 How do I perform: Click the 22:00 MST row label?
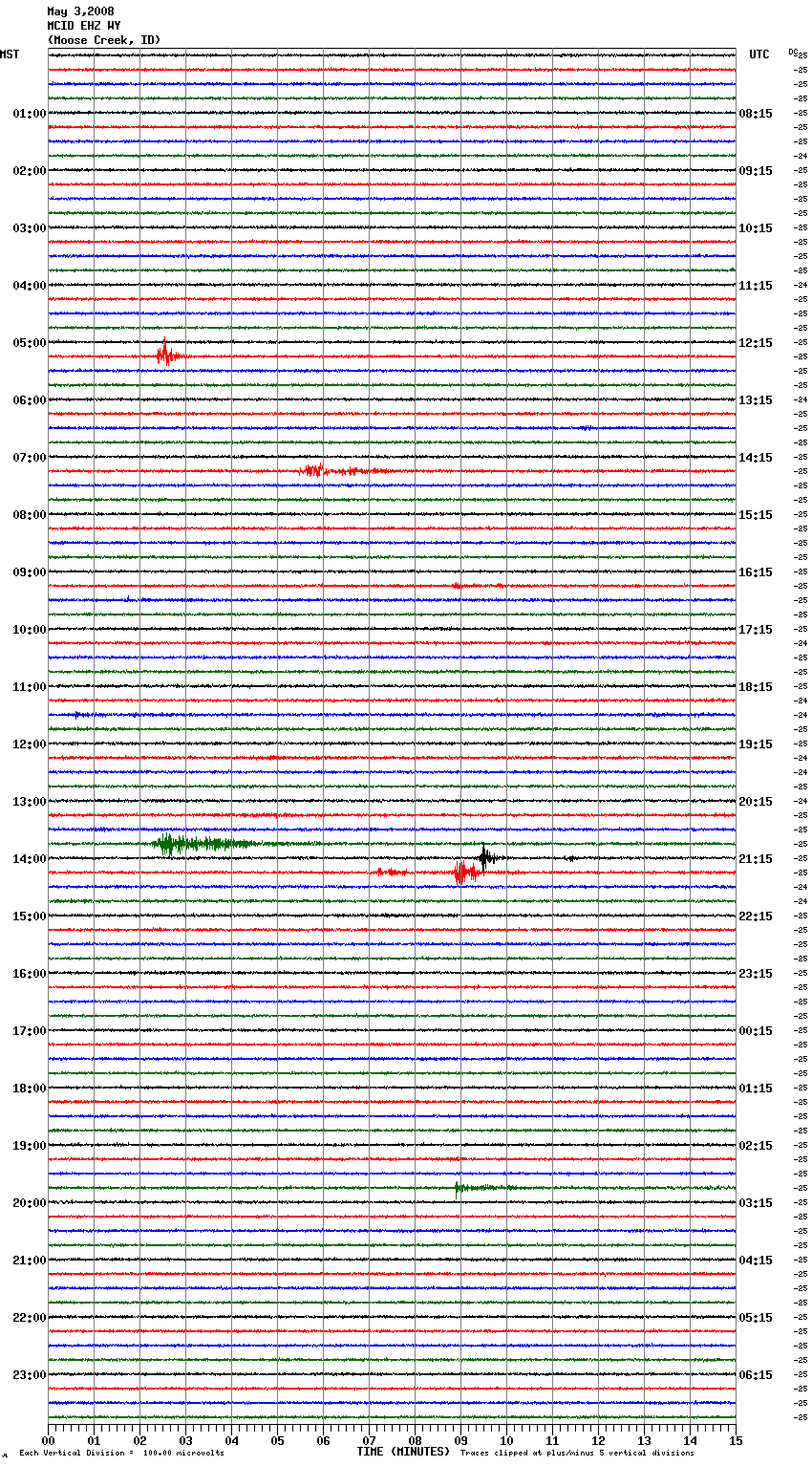tap(30, 1318)
